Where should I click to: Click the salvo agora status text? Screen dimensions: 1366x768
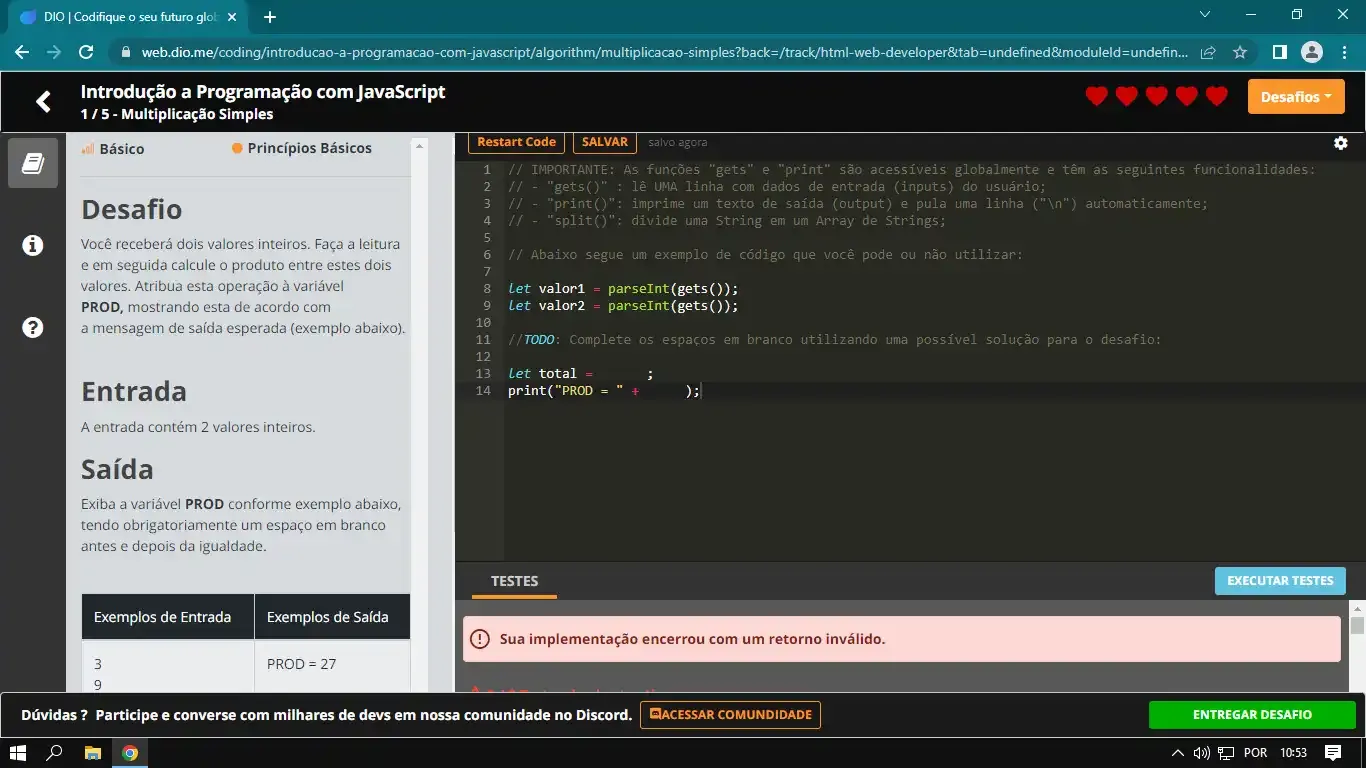point(677,143)
